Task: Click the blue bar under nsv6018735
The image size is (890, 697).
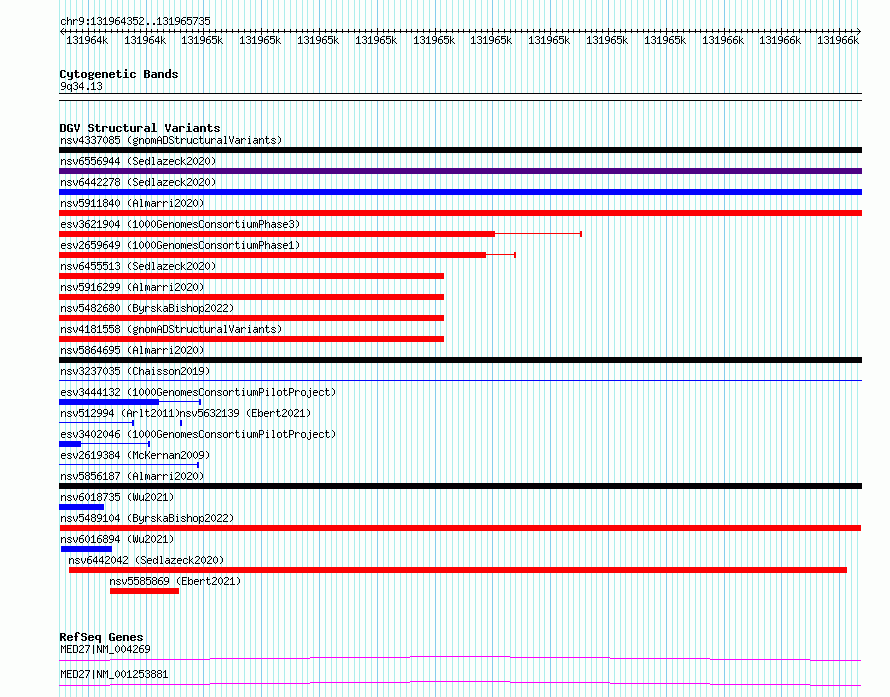Action: 82,507
